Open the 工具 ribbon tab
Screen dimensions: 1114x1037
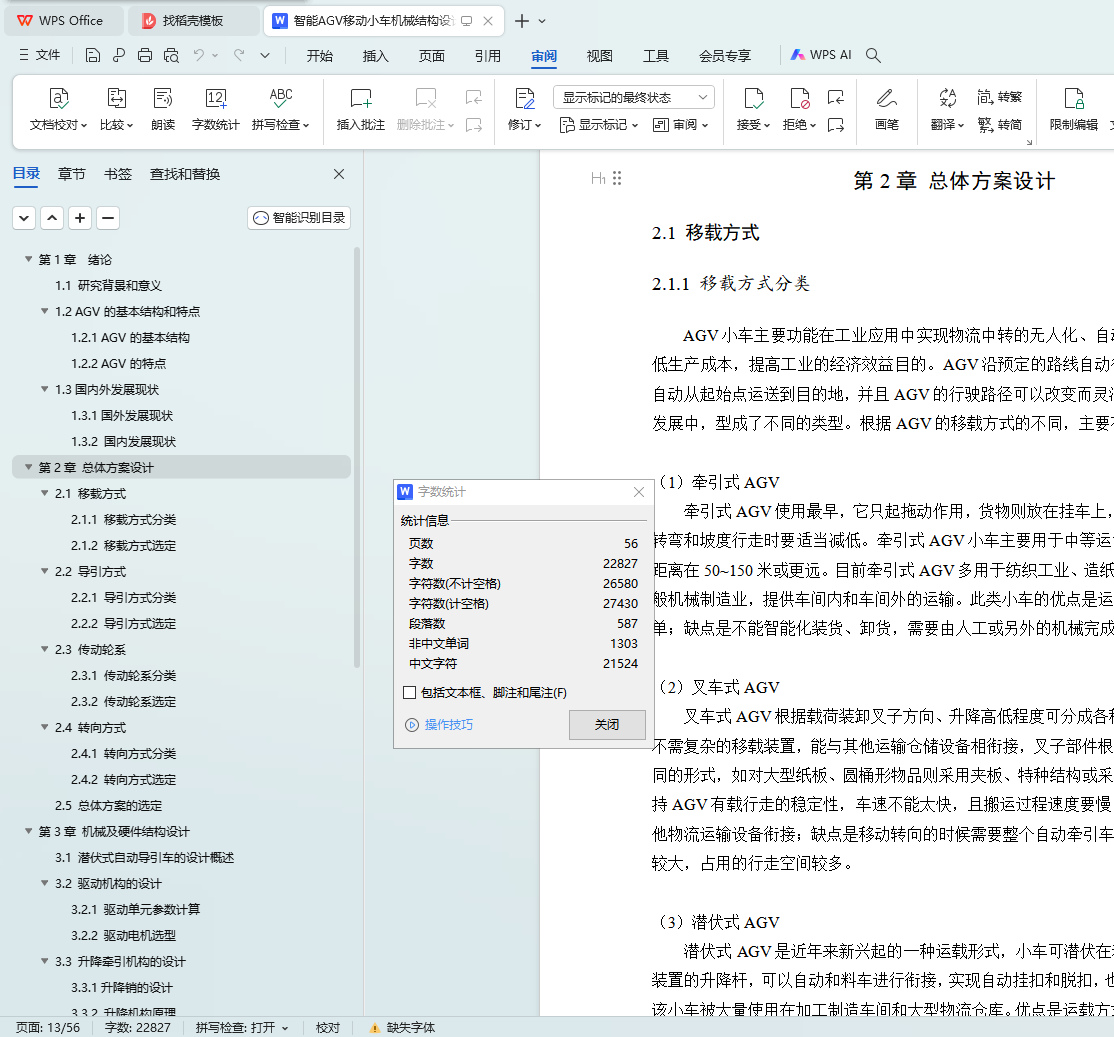click(x=656, y=55)
